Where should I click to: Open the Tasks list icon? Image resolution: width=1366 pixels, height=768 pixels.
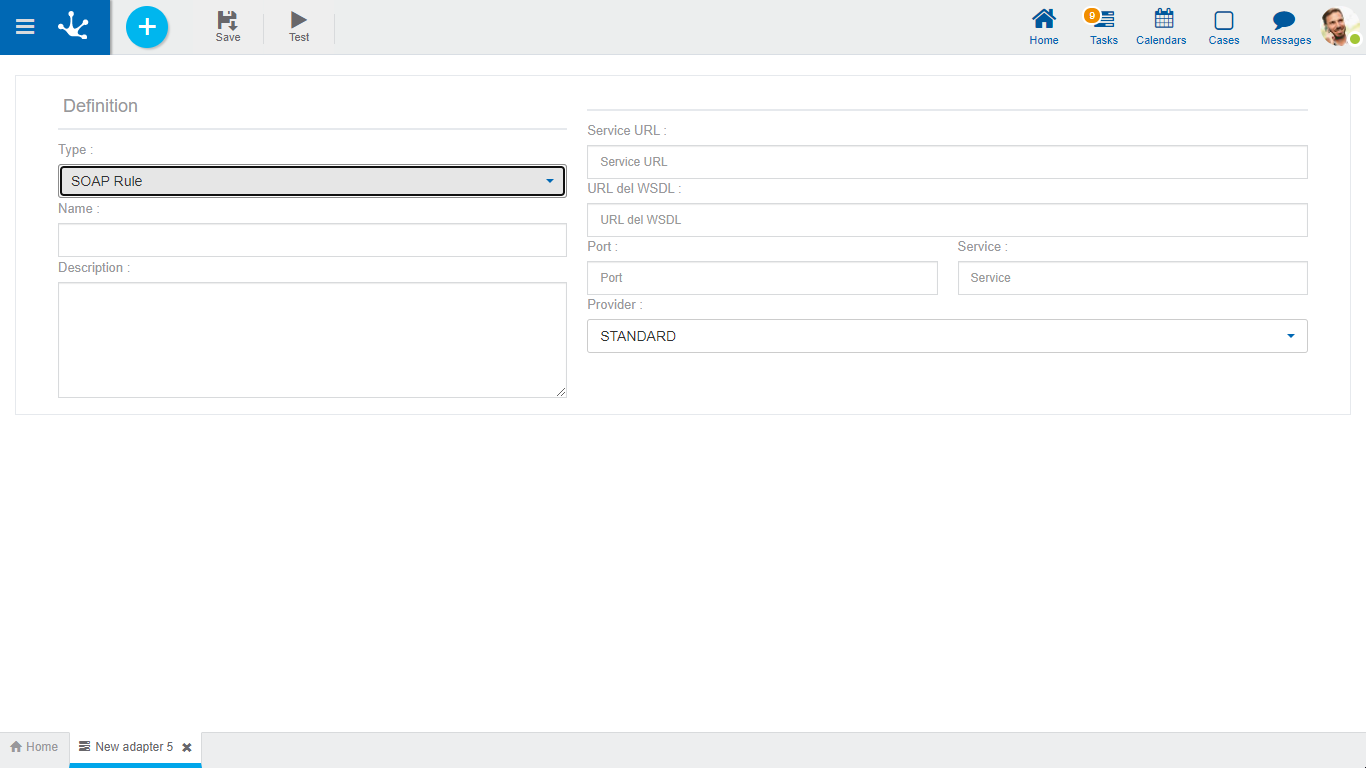(x=1104, y=27)
